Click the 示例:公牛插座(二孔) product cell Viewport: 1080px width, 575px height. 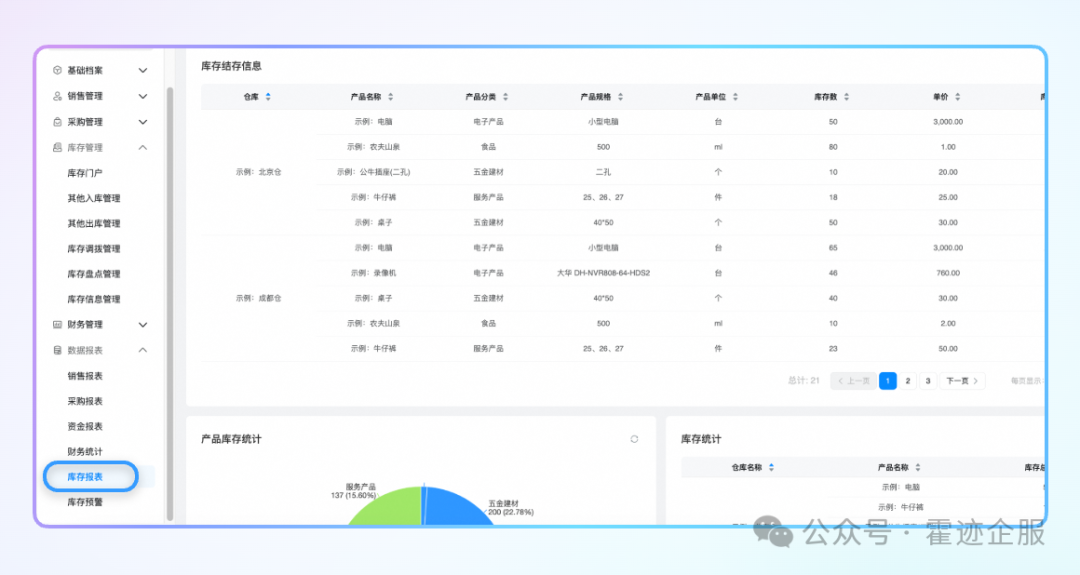[373, 172]
